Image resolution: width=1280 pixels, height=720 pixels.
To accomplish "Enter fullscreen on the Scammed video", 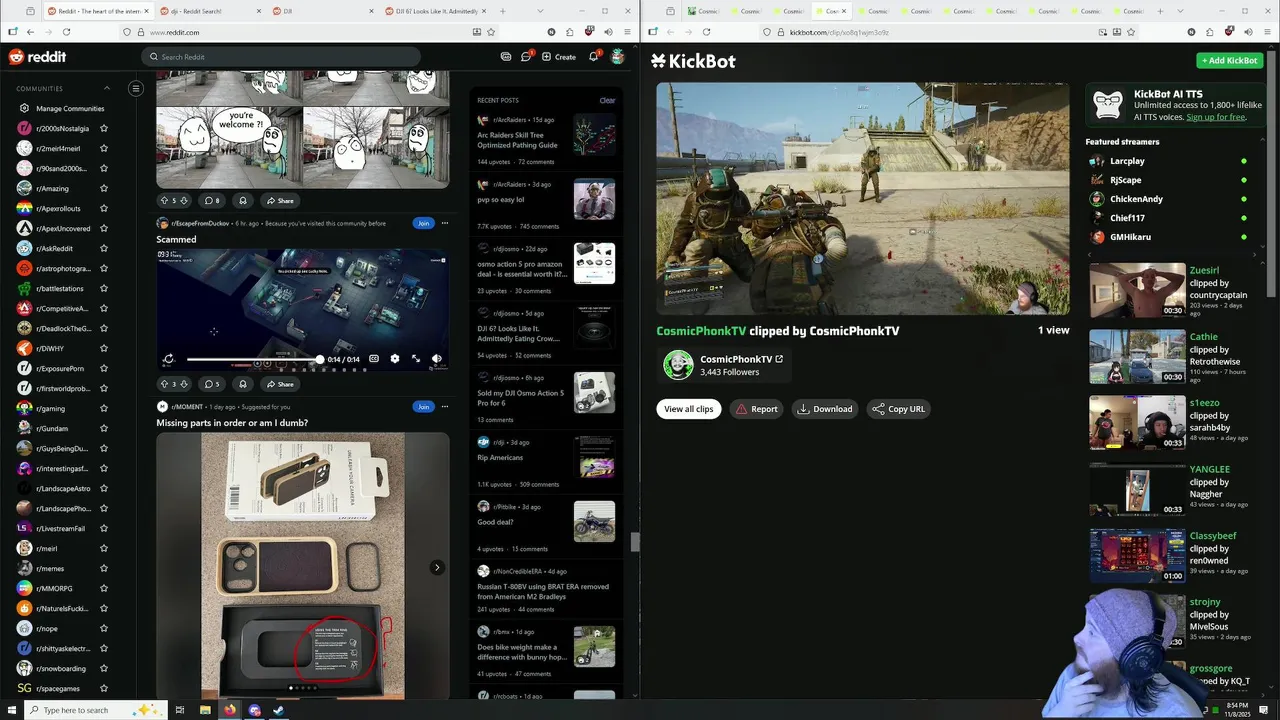I will [416, 359].
